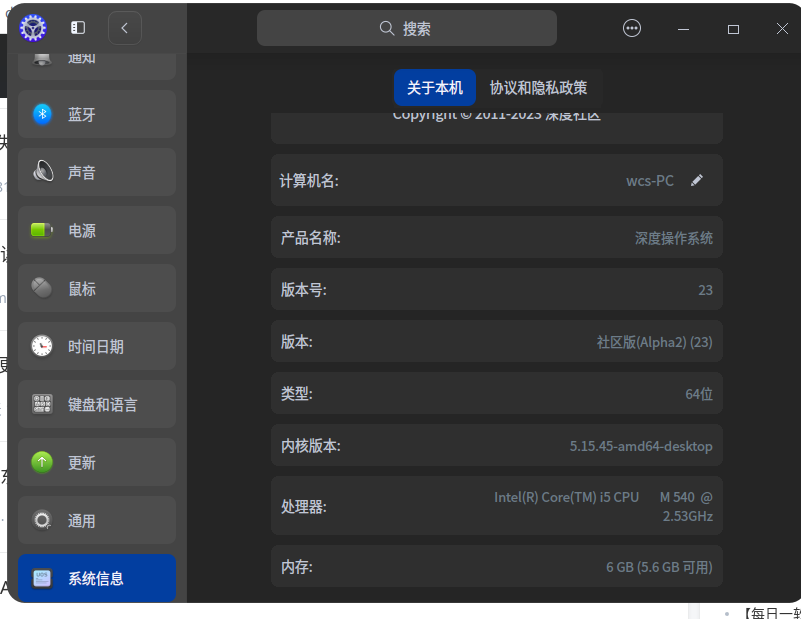Navigate back with the left arrow button
Viewport: 801px width, 619px height.
[124, 27]
